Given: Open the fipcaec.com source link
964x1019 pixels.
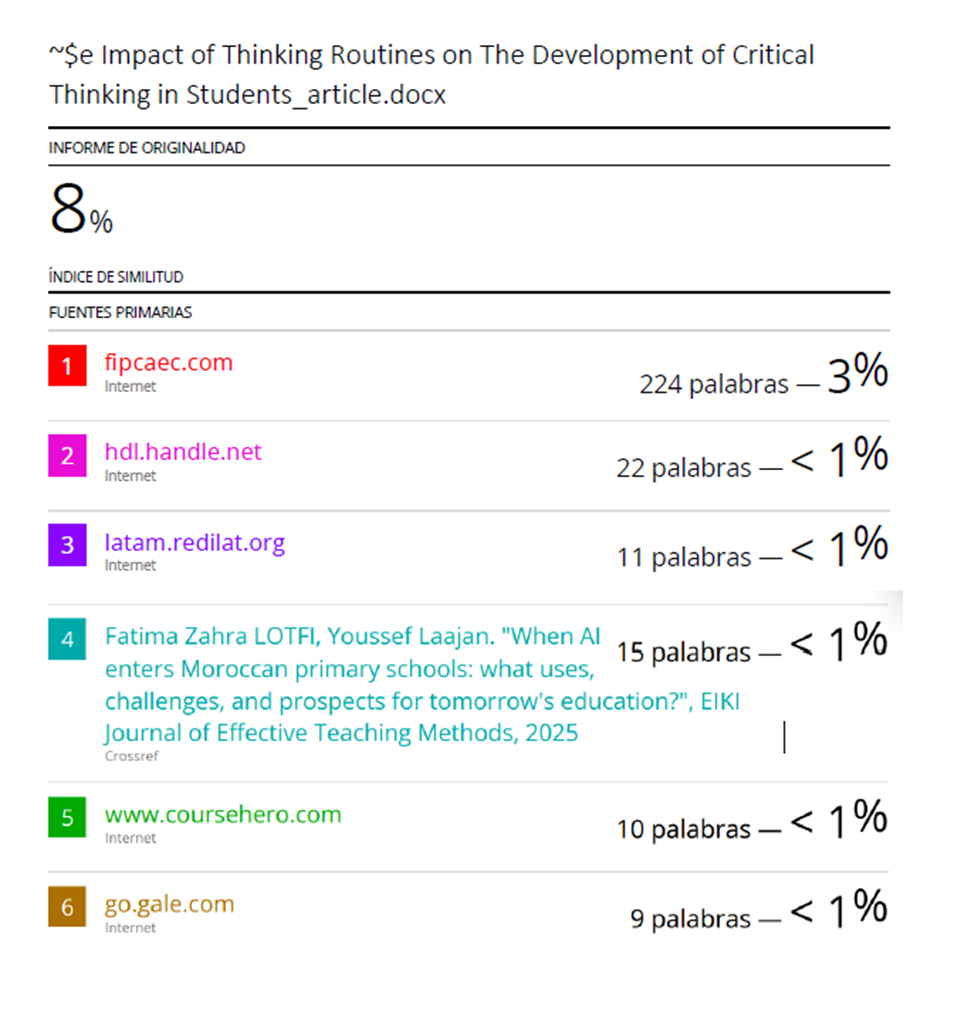Looking at the screenshot, I should (168, 362).
